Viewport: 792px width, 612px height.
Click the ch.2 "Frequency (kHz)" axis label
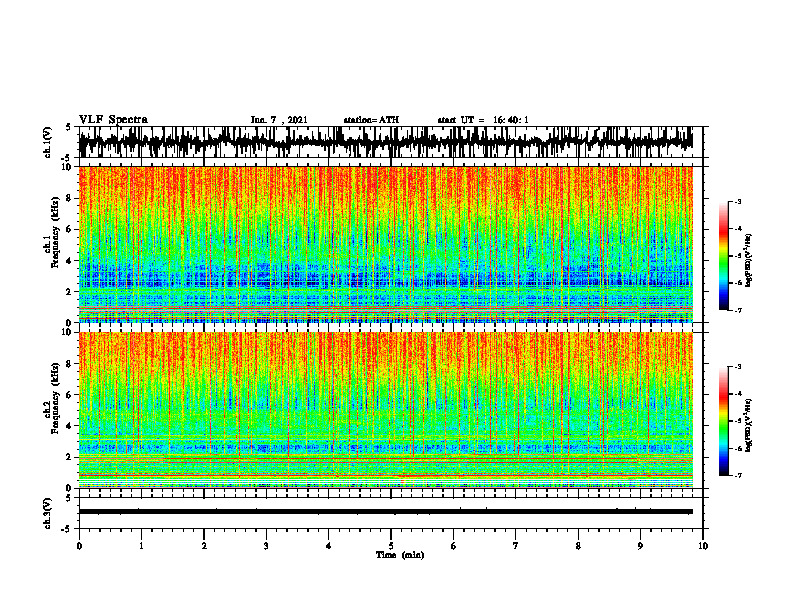[x=56, y=398]
